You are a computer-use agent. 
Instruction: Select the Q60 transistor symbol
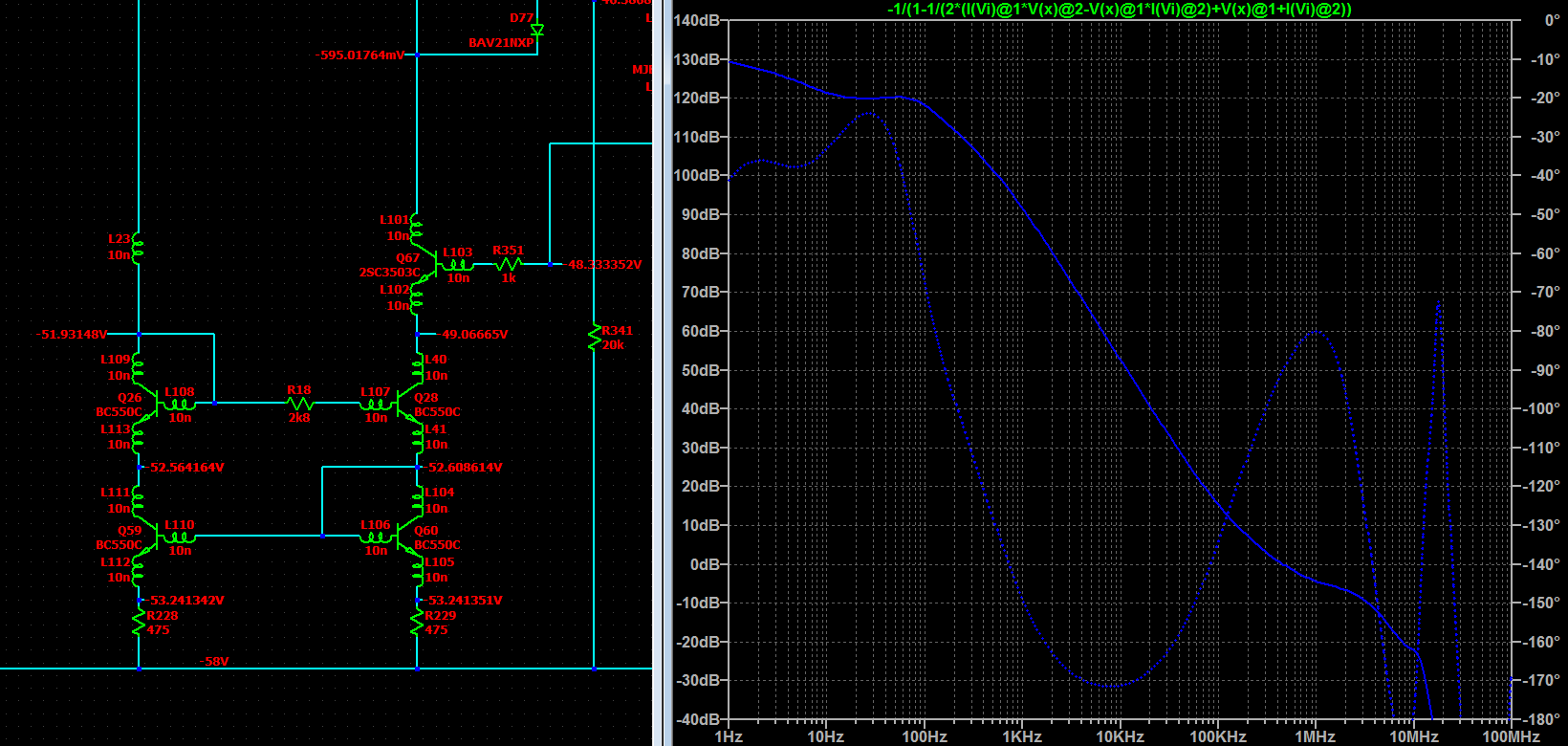[407, 537]
